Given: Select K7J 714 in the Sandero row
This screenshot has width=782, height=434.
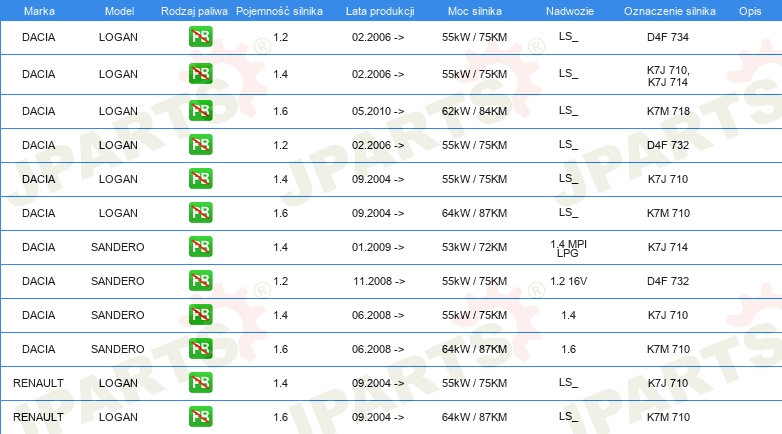Looking at the screenshot, I should click(668, 247).
